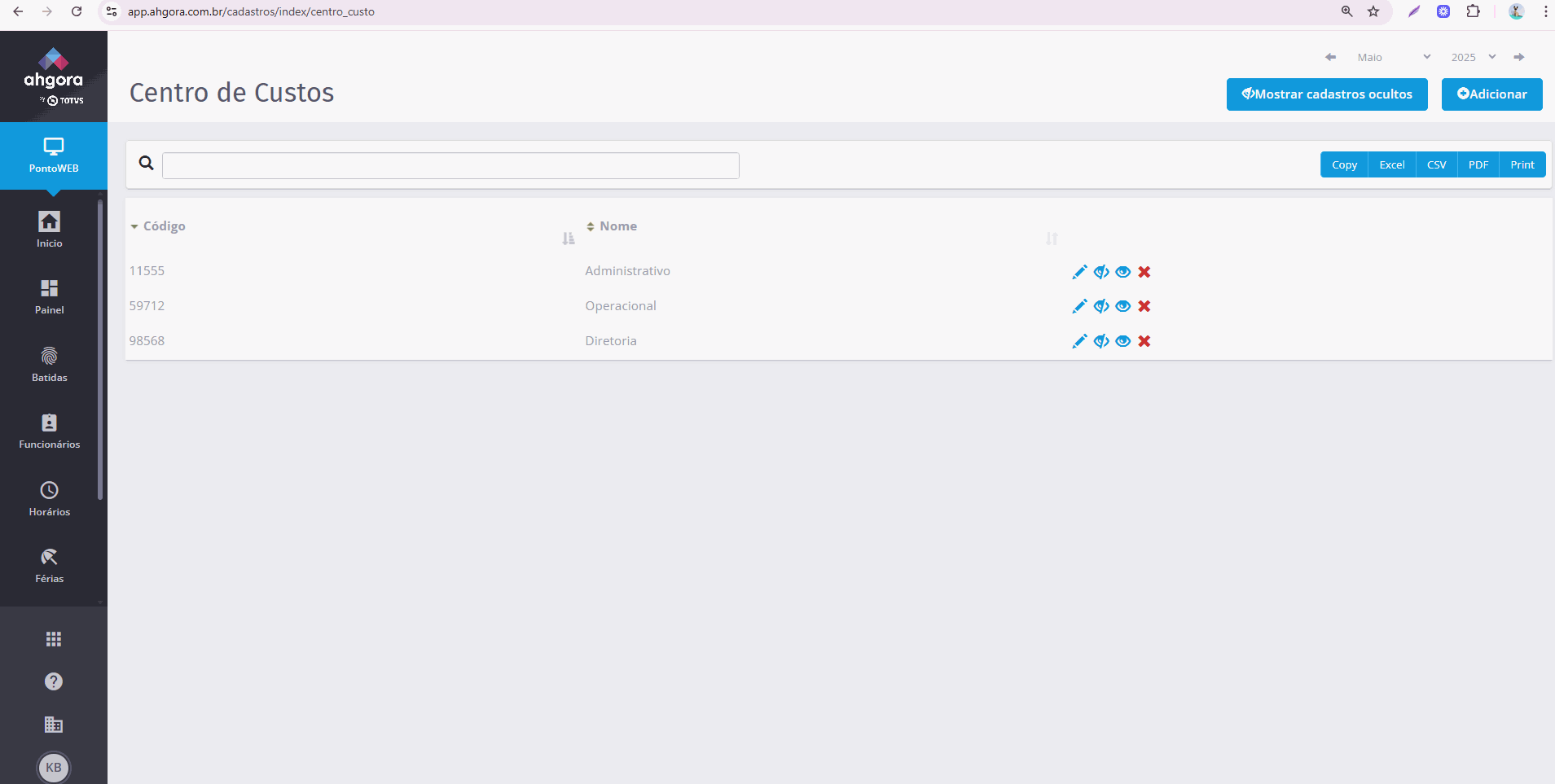This screenshot has height=784, width=1555.
Task: Go to previous month arrow
Action: pyautogui.click(x=1330, y=57)
